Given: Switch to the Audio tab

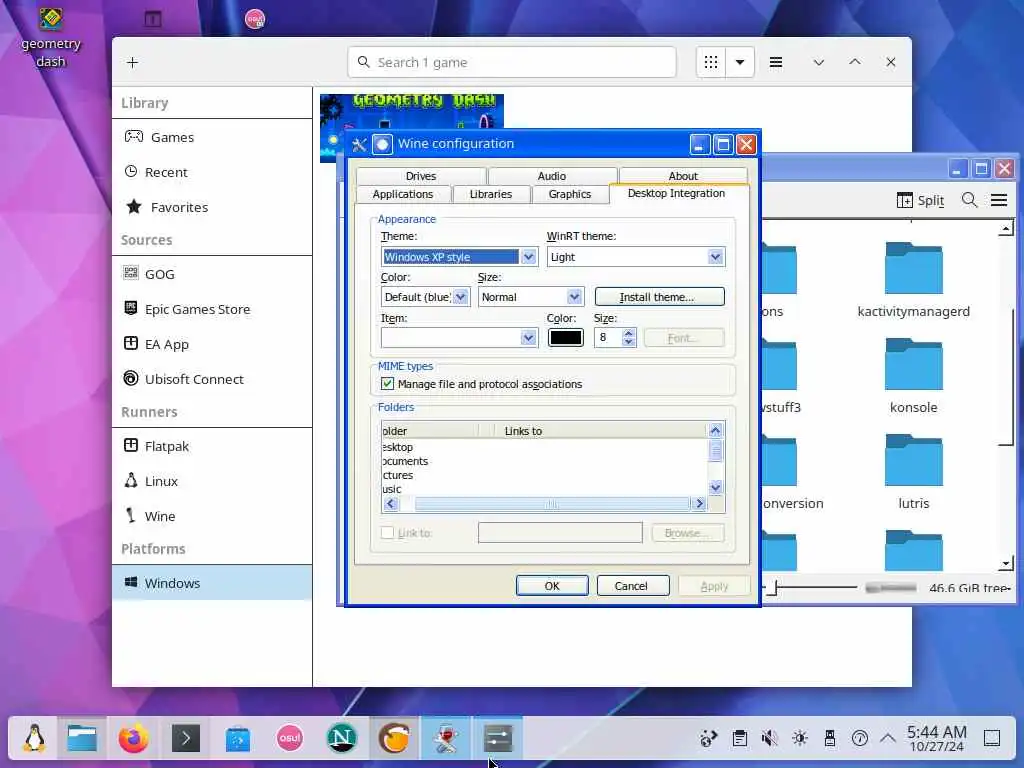Looking at the screenshot, I should click(x=552, y=176).
